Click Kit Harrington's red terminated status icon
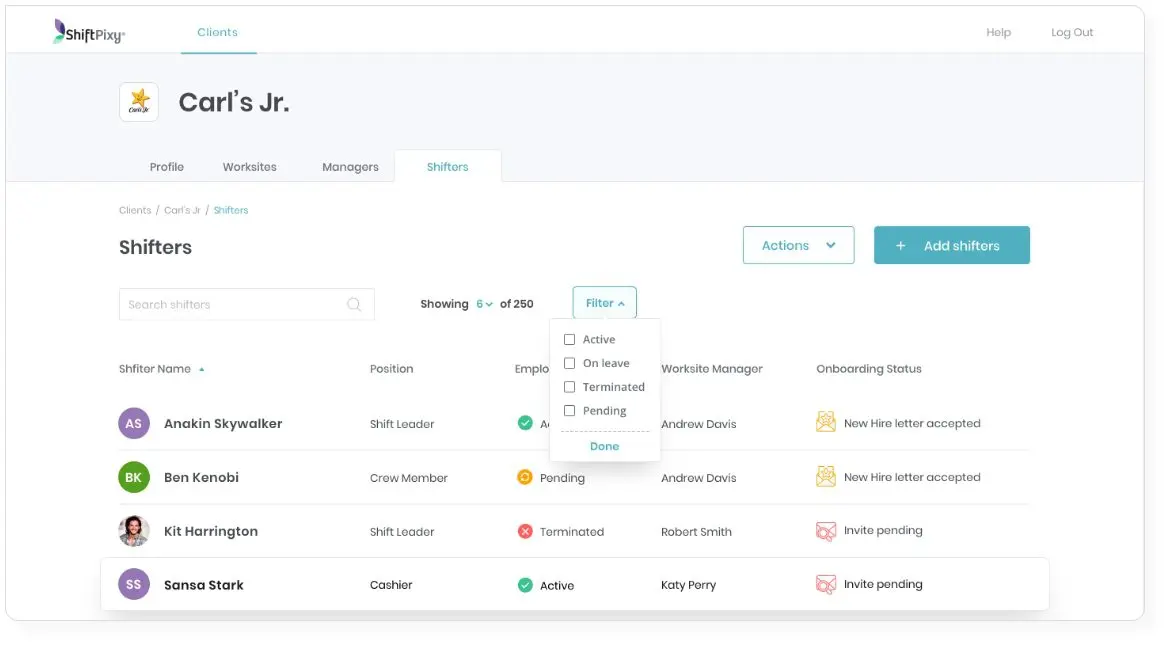1170x646 pixels. tap(525, 531)
